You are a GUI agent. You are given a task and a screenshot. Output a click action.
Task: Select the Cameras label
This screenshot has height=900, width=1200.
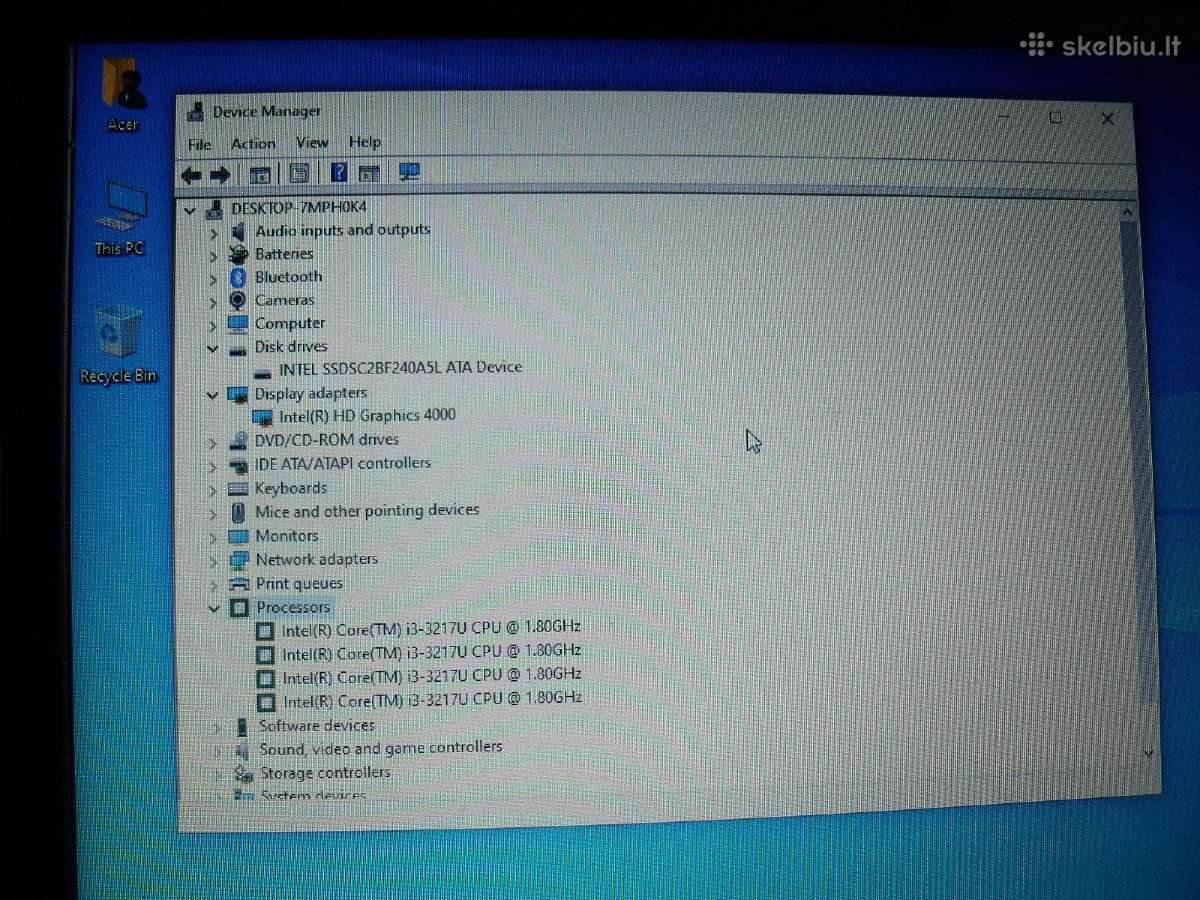tap(284, 300)
